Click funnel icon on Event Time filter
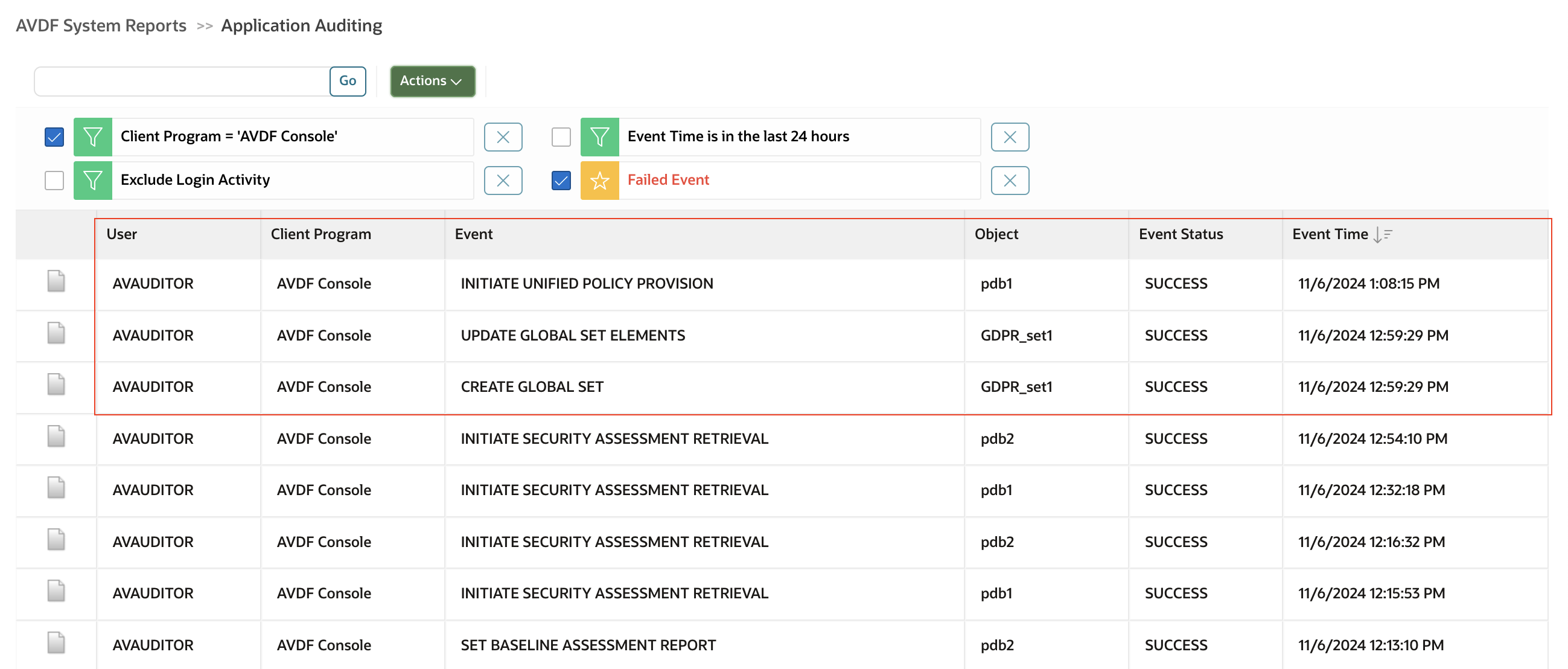The width and height of the screenshot is (1568, 669). click(599, 136)
